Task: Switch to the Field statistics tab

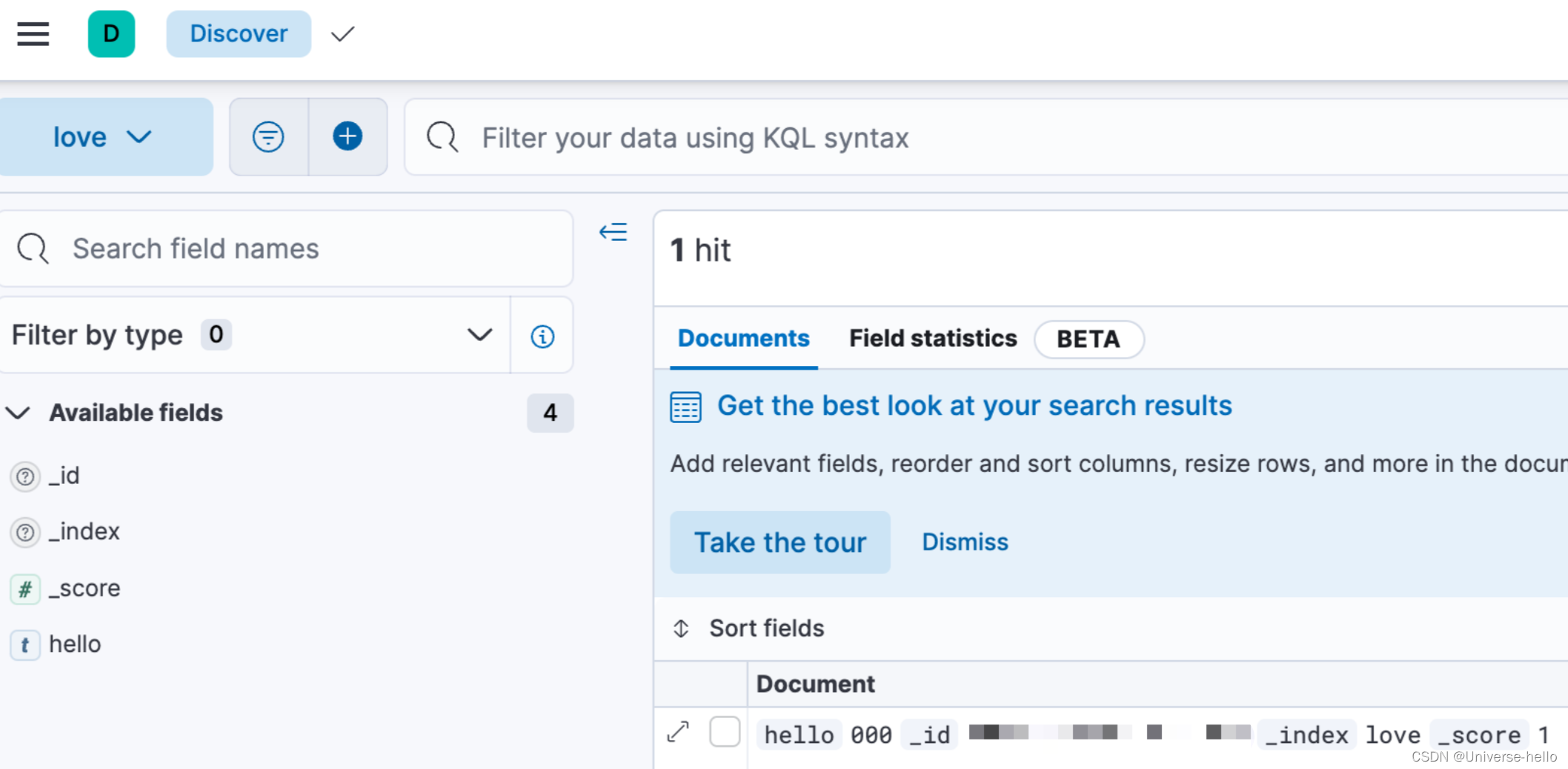Action: pyautogui.click(x=932, y=339)
